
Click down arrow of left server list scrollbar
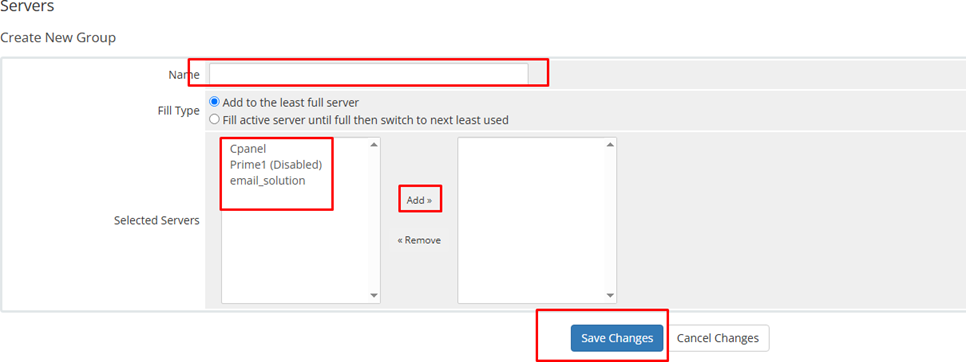[x=374, y=296]
